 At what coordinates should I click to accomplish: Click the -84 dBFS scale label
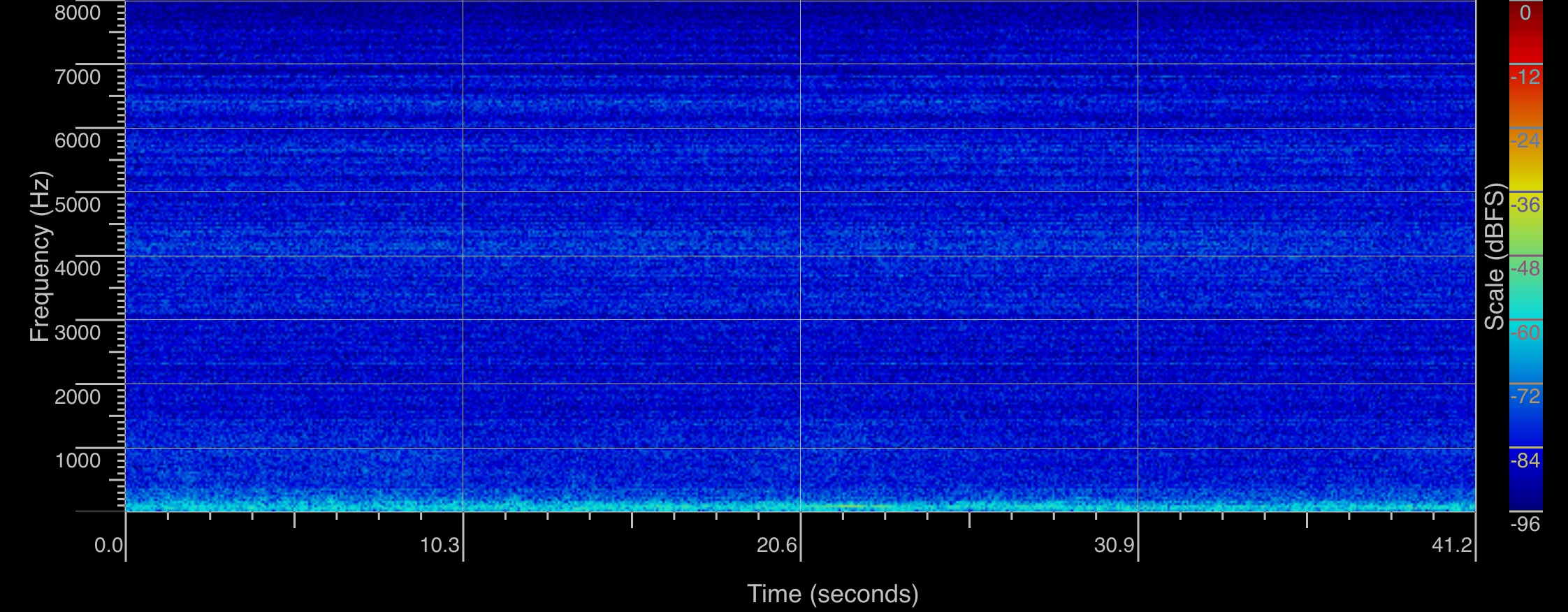point(1525,460)
